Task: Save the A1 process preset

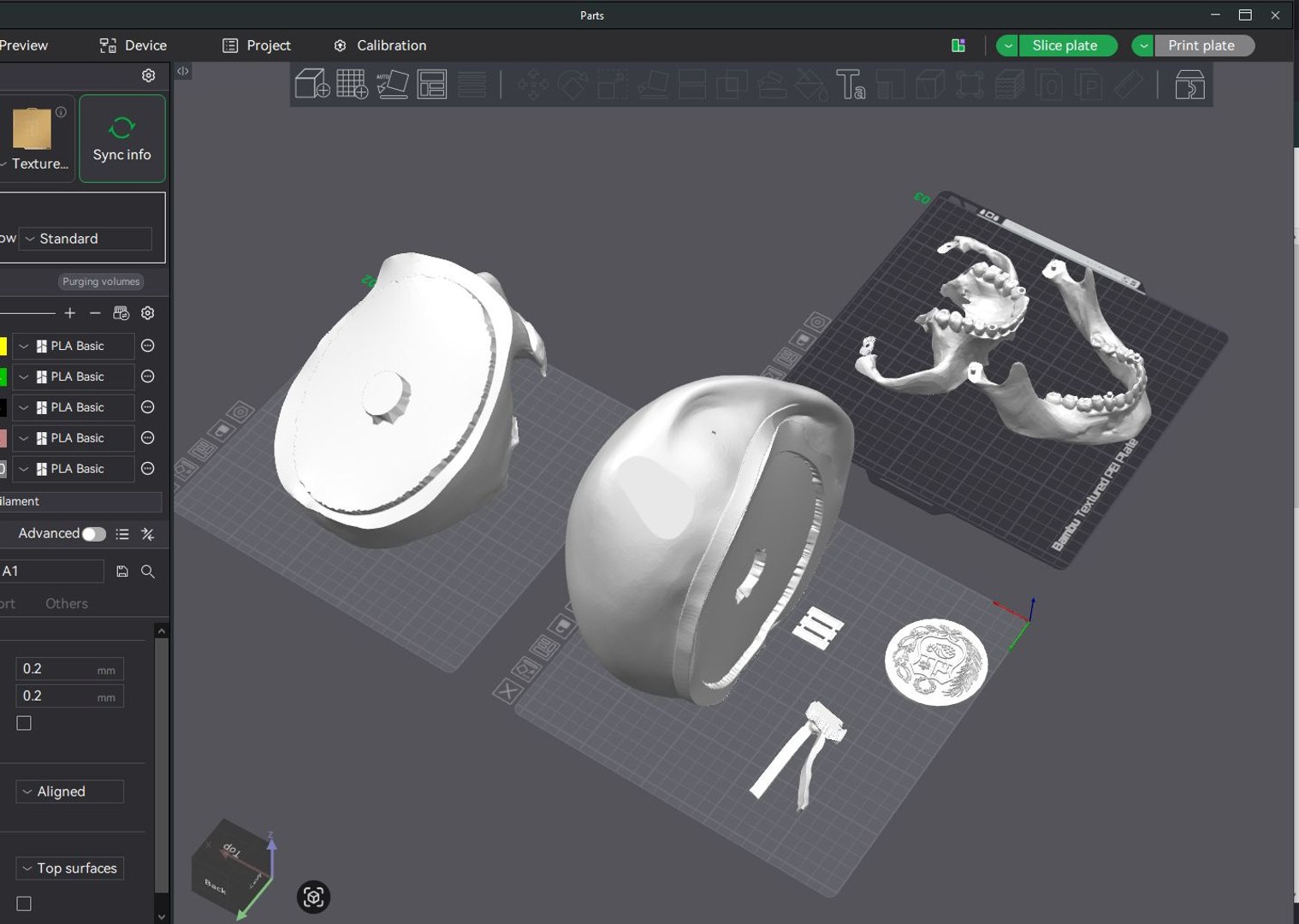Action: point(122,572)
